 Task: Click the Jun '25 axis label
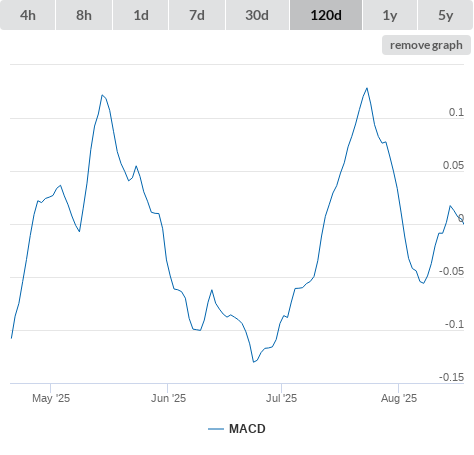click(x=168, y=398)
